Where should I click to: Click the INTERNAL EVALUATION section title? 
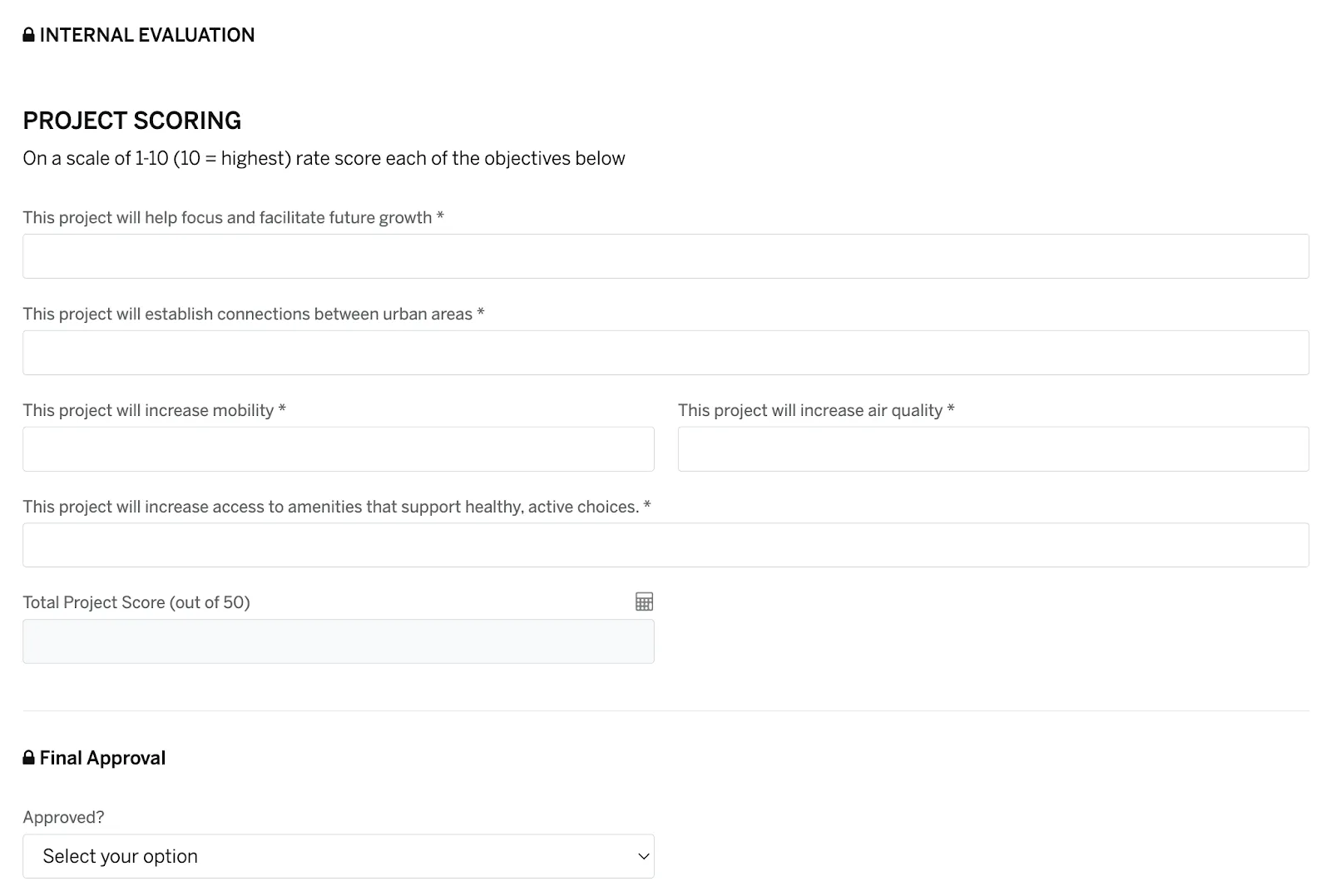[x=147, y=35]
